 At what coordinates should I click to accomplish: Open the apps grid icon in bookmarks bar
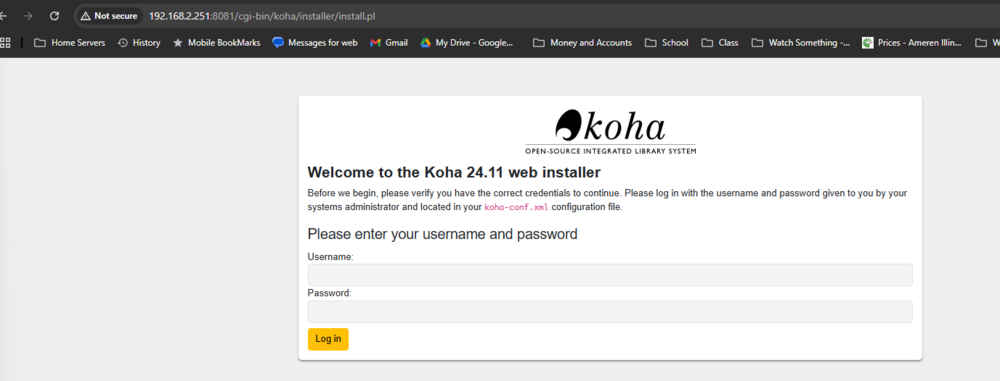[x=5, y=43]
